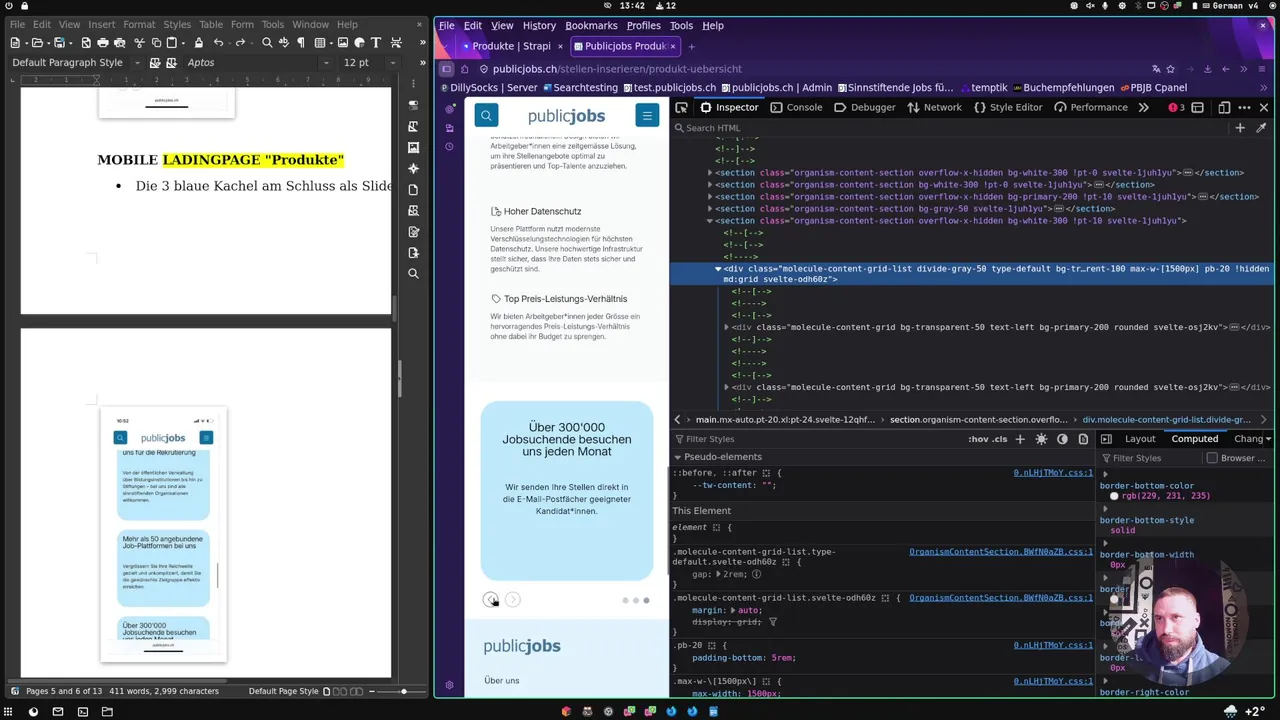Toggle the three-pane inspector split icon
This screenshot has width=1280, height=720.
1106,439
